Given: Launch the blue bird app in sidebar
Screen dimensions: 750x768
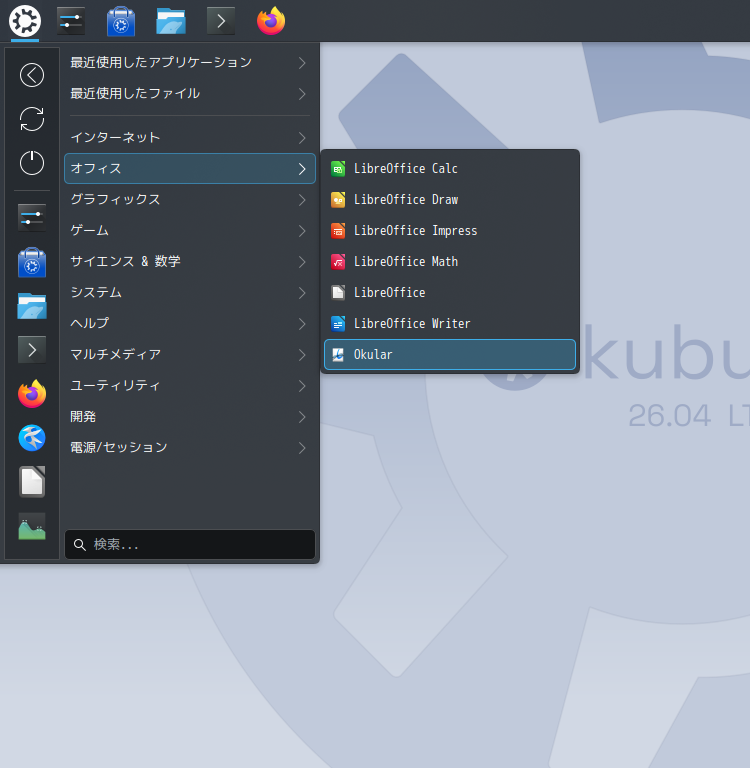Looking at the screenshot, I should tap(32, 438).
